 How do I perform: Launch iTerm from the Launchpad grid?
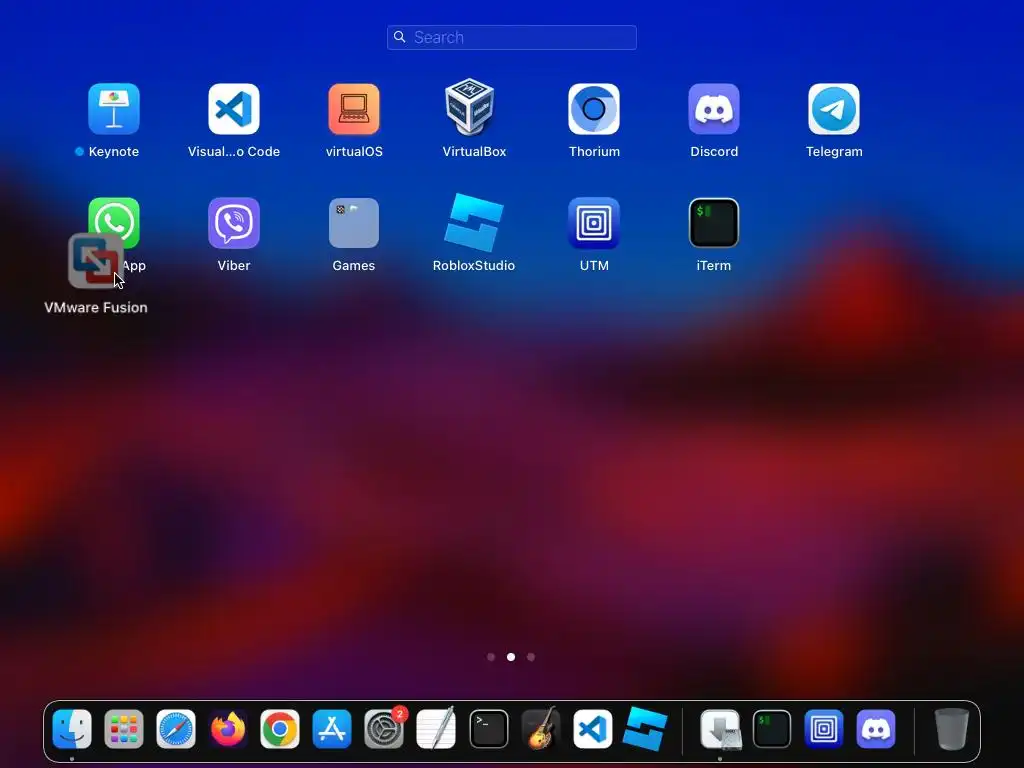[714, 223]
